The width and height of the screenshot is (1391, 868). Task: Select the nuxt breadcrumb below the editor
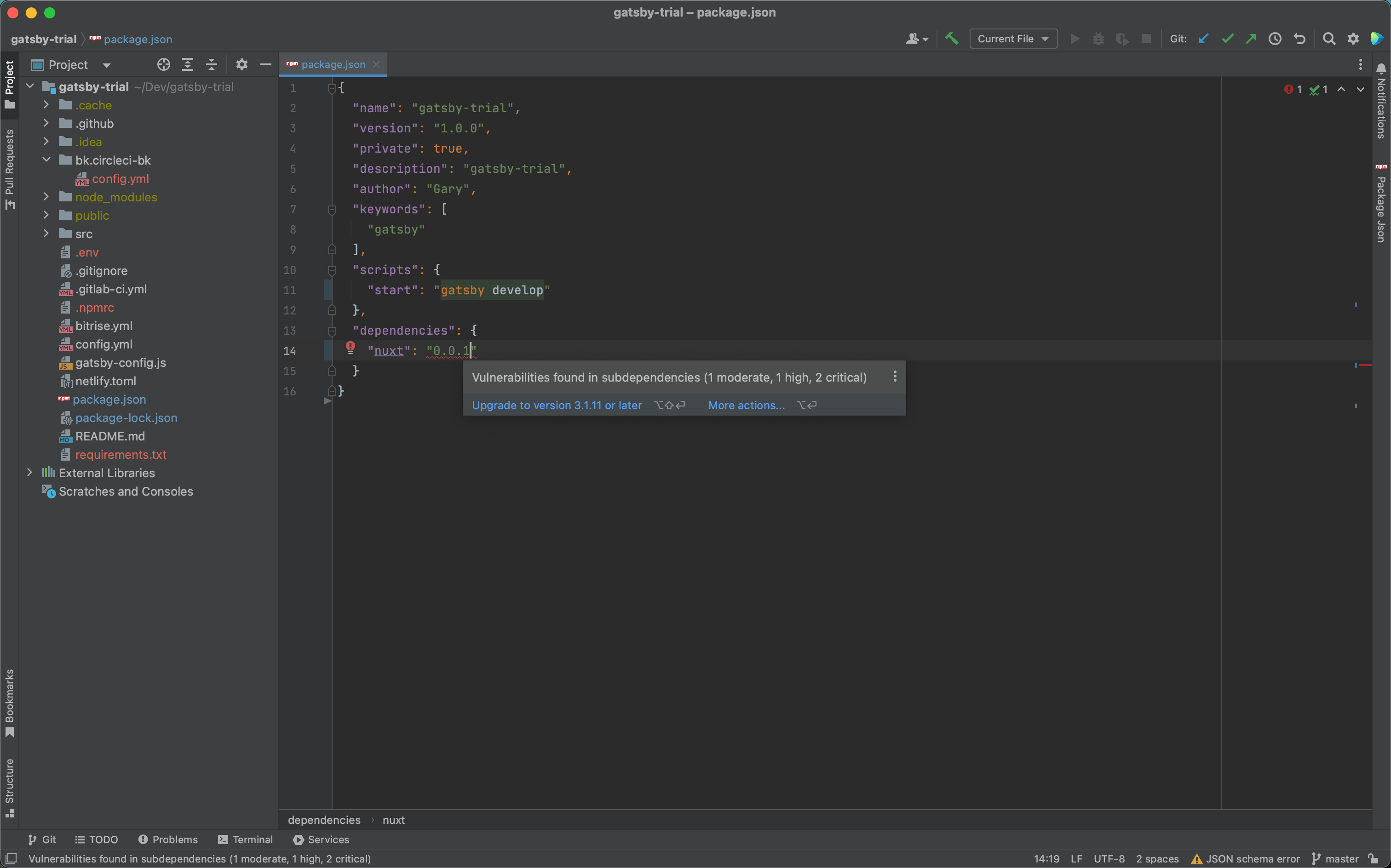tap(393, 820)
